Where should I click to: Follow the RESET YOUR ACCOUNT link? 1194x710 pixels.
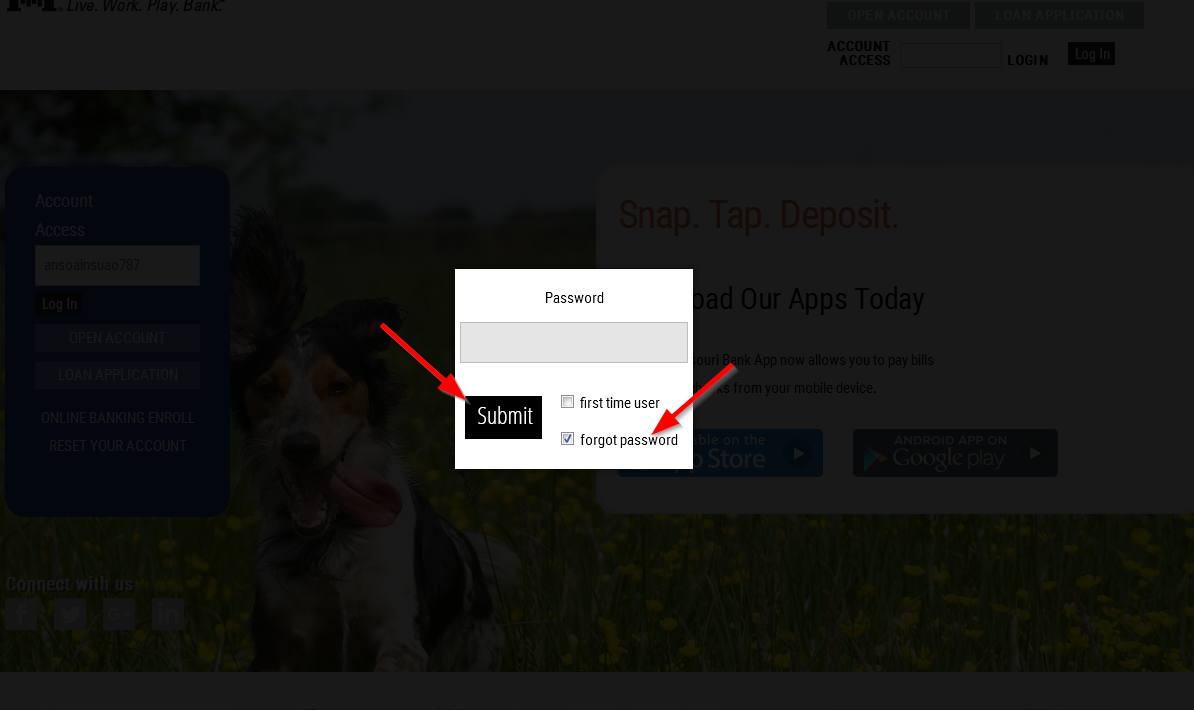(117, 446)
